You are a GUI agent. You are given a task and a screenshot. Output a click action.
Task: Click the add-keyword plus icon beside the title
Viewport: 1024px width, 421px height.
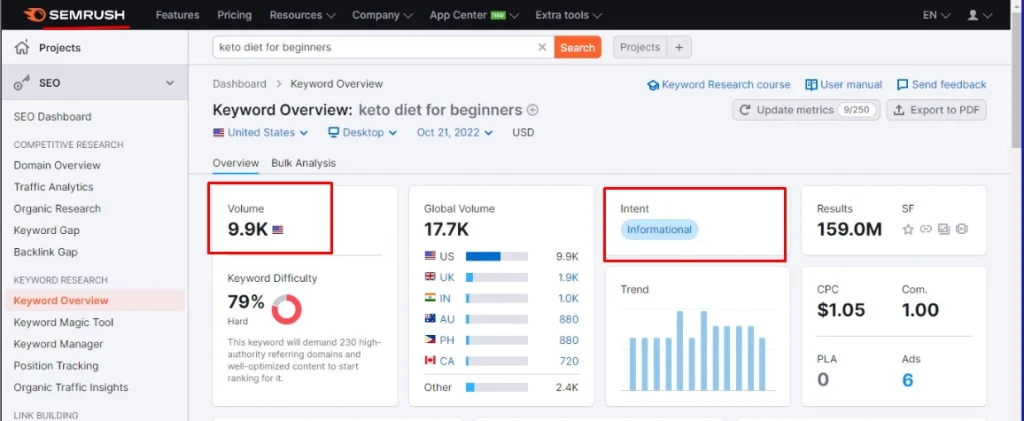pyautogui.click(x=533, y=110)
